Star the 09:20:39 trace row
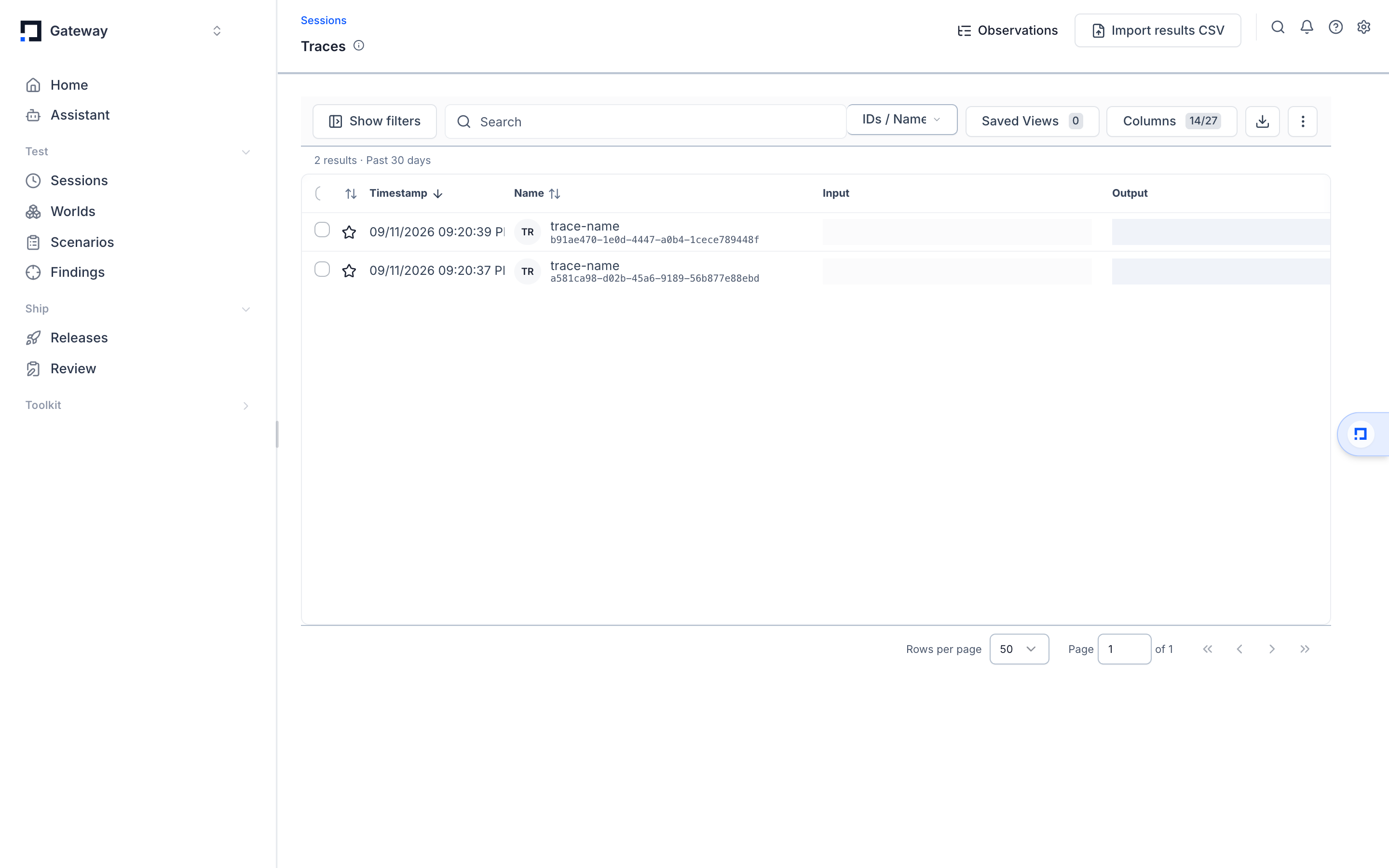Screen dimensions: 1389x868 [x=349, y=232]
